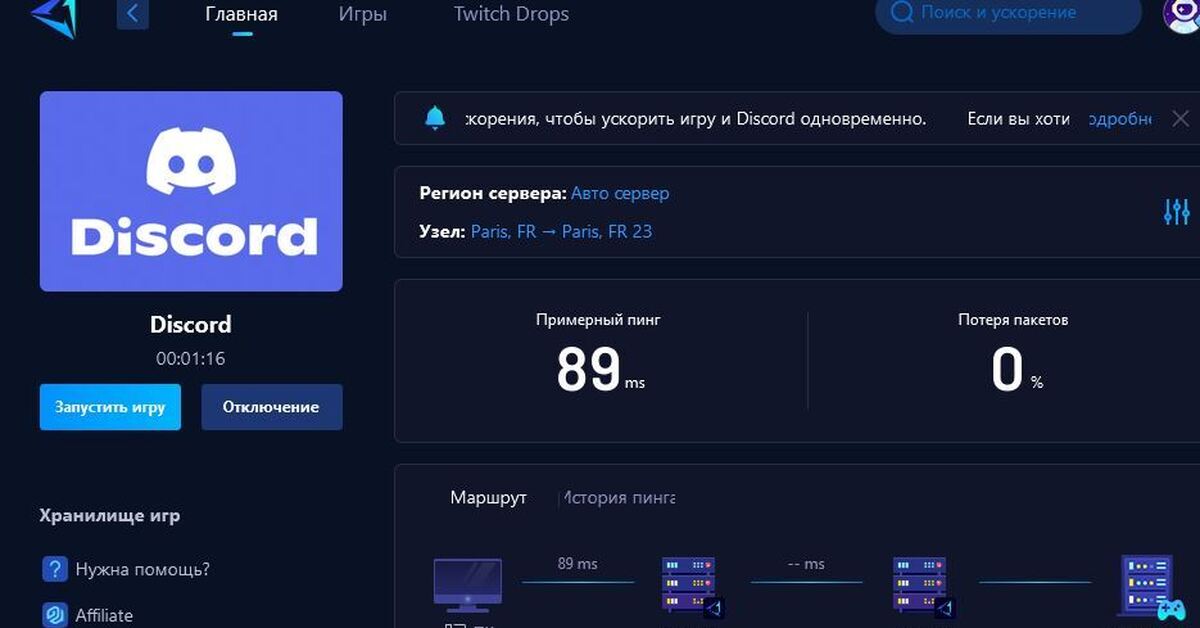Click the -- ms label on the route line

(x=806, y=564)
